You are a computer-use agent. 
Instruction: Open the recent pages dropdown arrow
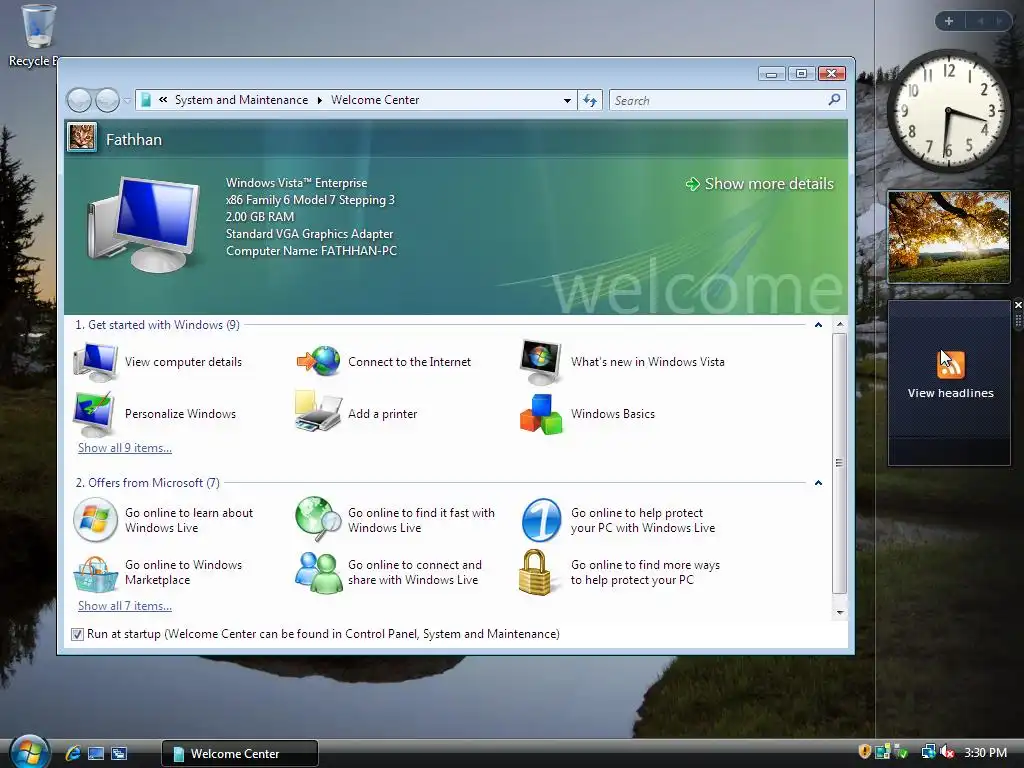(x=127, y=100)
